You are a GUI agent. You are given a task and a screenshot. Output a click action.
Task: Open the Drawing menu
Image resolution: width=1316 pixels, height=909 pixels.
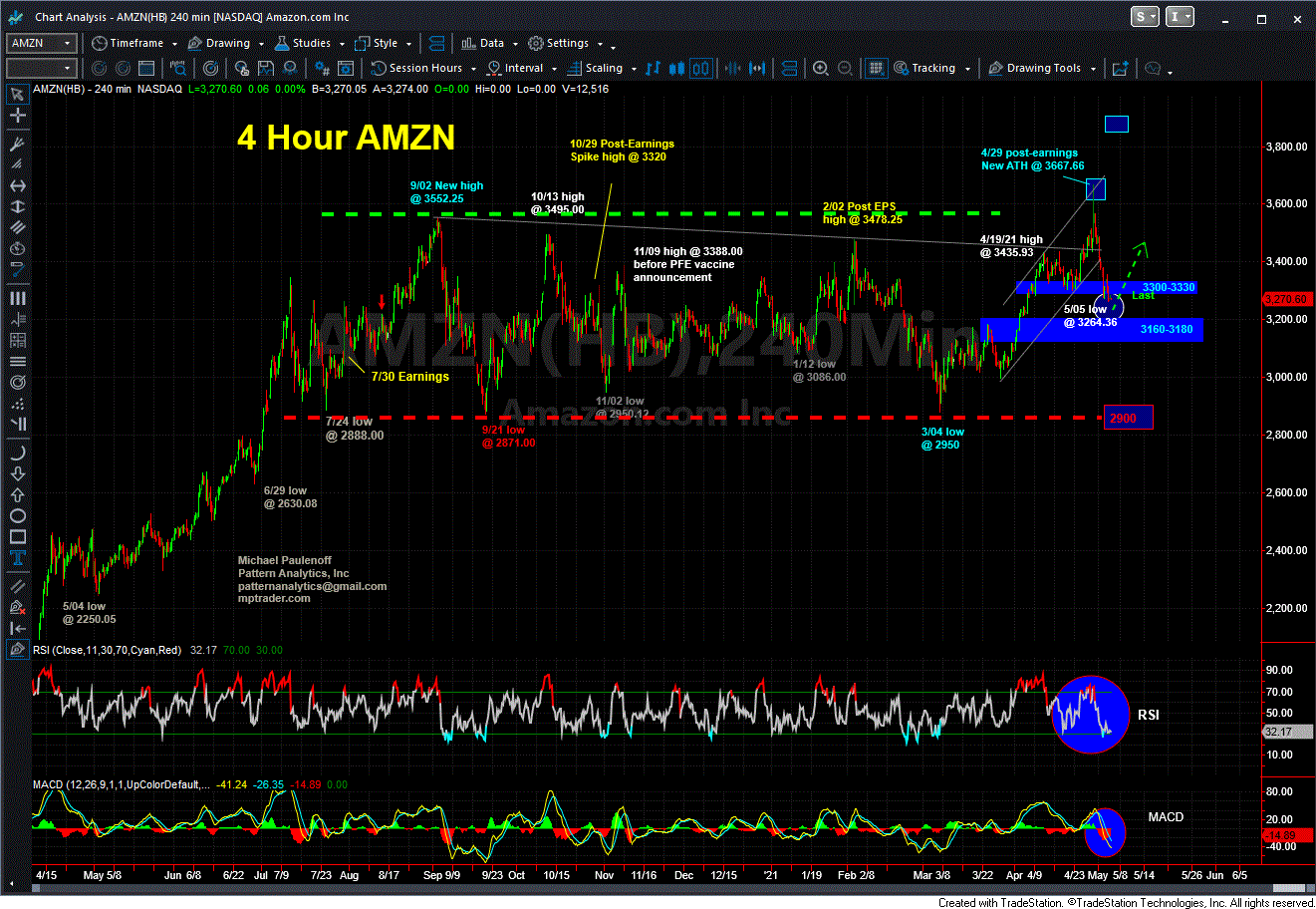[225, 43]
